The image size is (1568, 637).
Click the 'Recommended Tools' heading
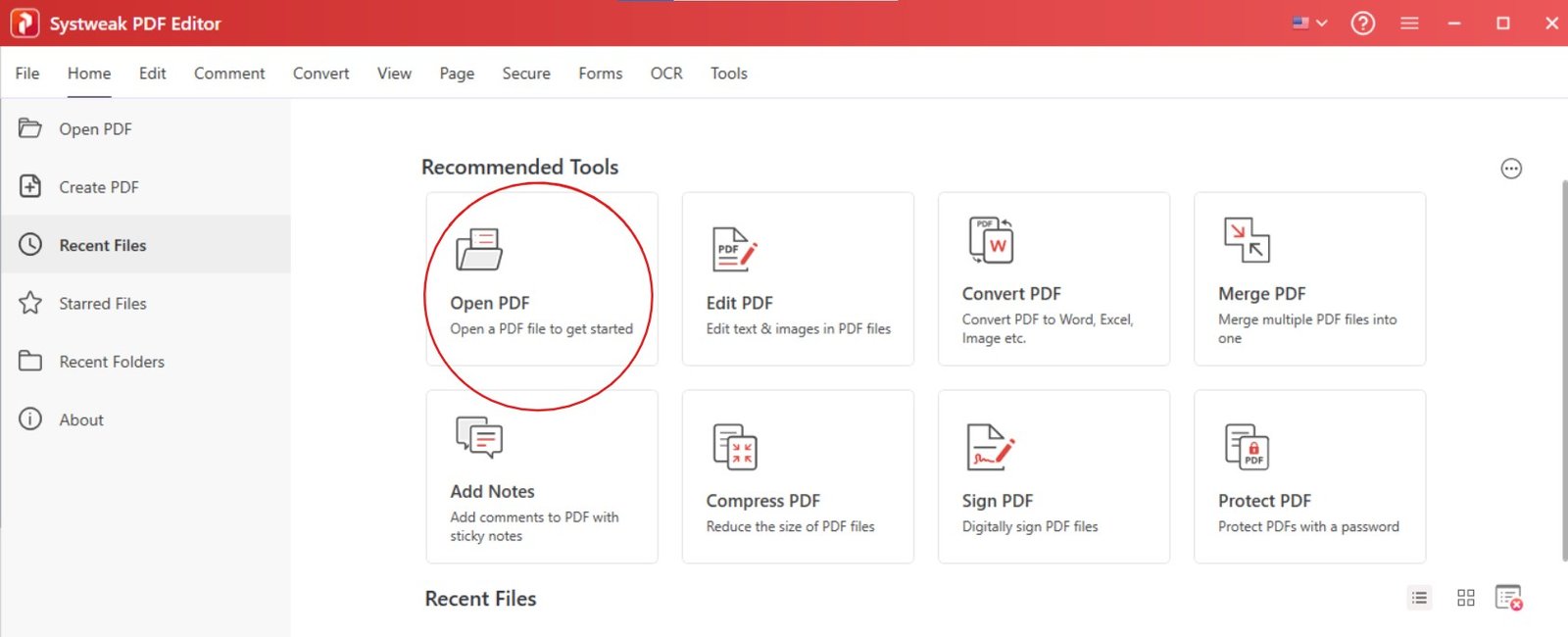pos(519,167)
